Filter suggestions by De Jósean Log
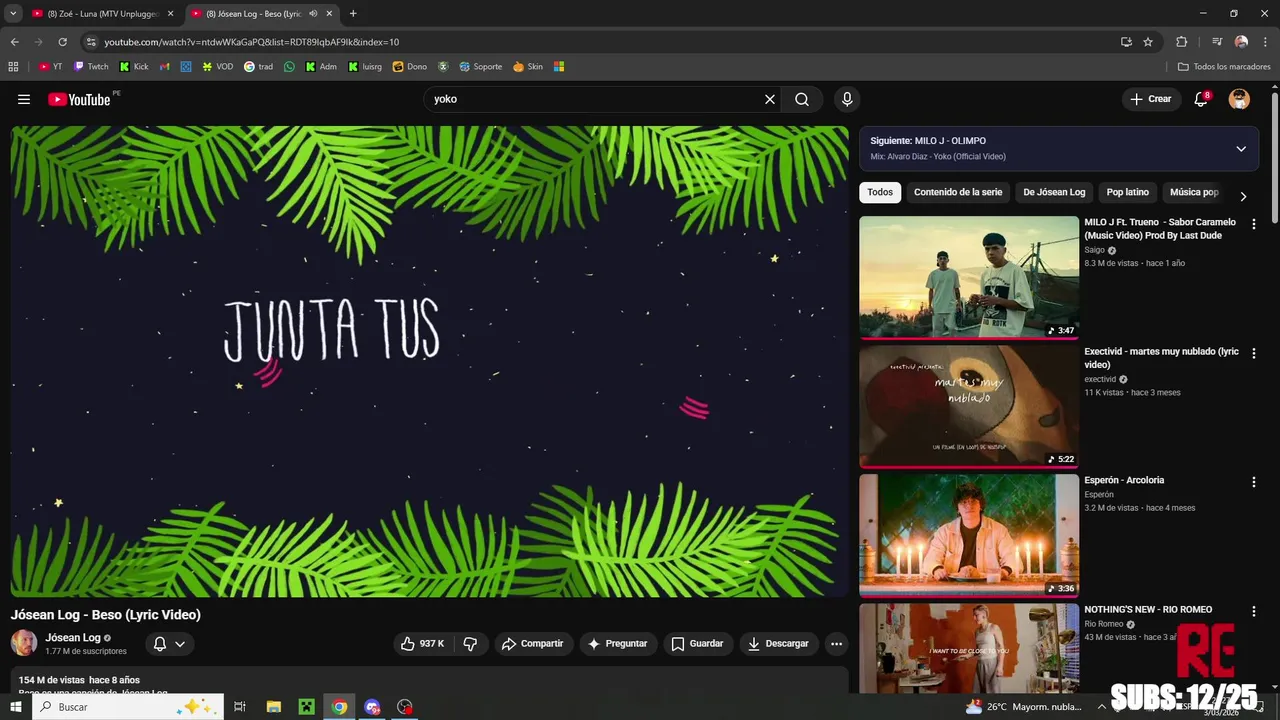 tap(1054, 192)
